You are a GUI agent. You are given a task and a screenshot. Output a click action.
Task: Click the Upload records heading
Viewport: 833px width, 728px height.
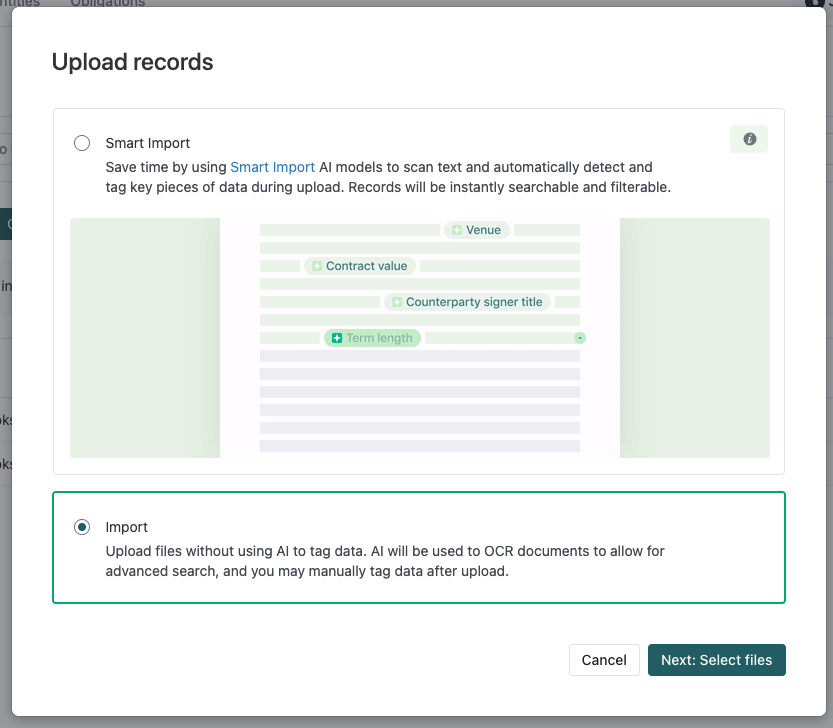[x=132, y=62]
